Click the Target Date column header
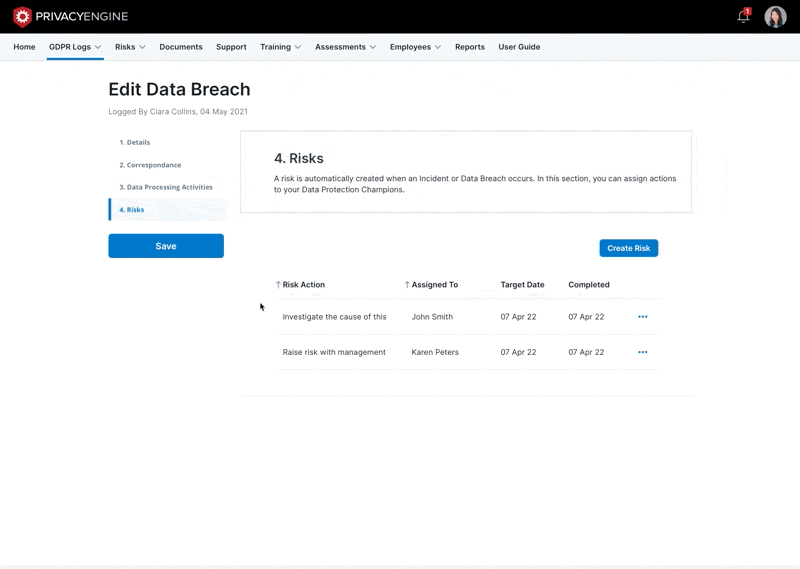This screenshot has width=800, height=569. coord(522,285)
